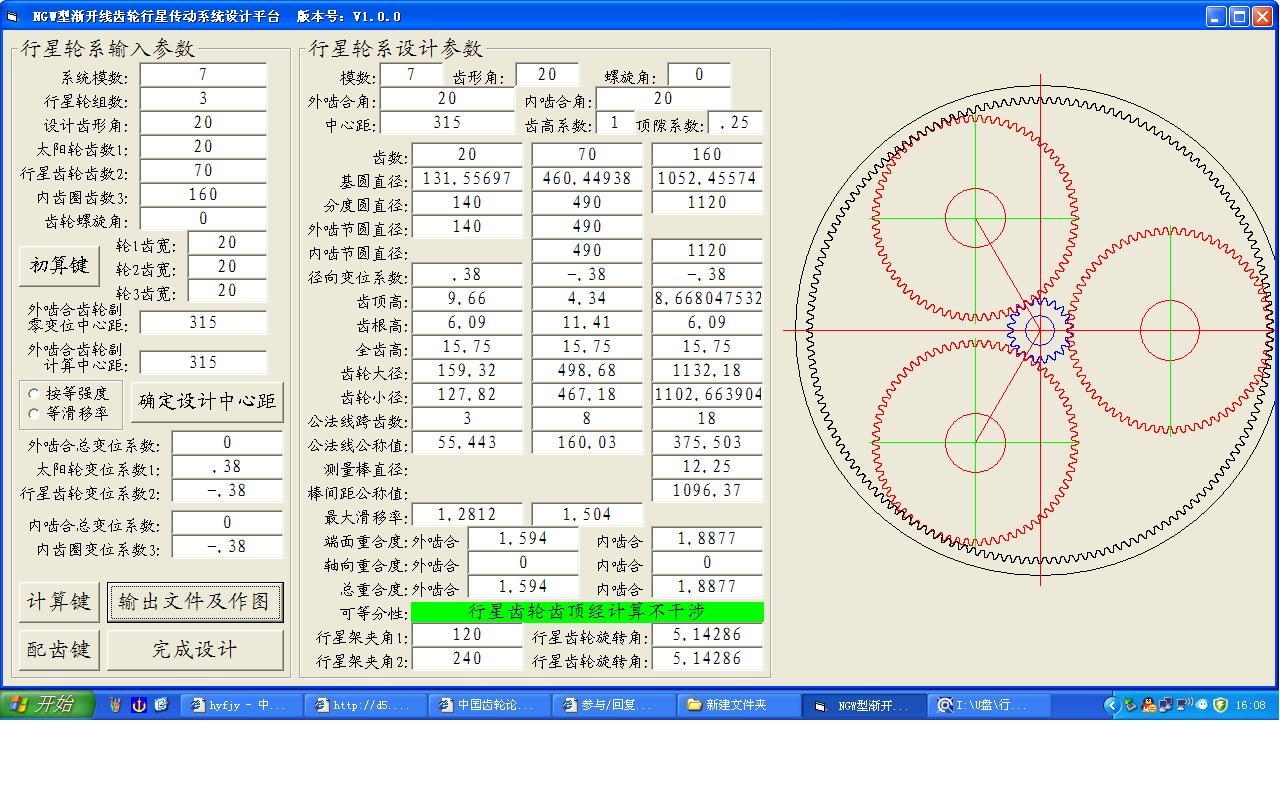Click the 行星齿轮齿数2 input field

pyautogui.click(x=203, y=171)
